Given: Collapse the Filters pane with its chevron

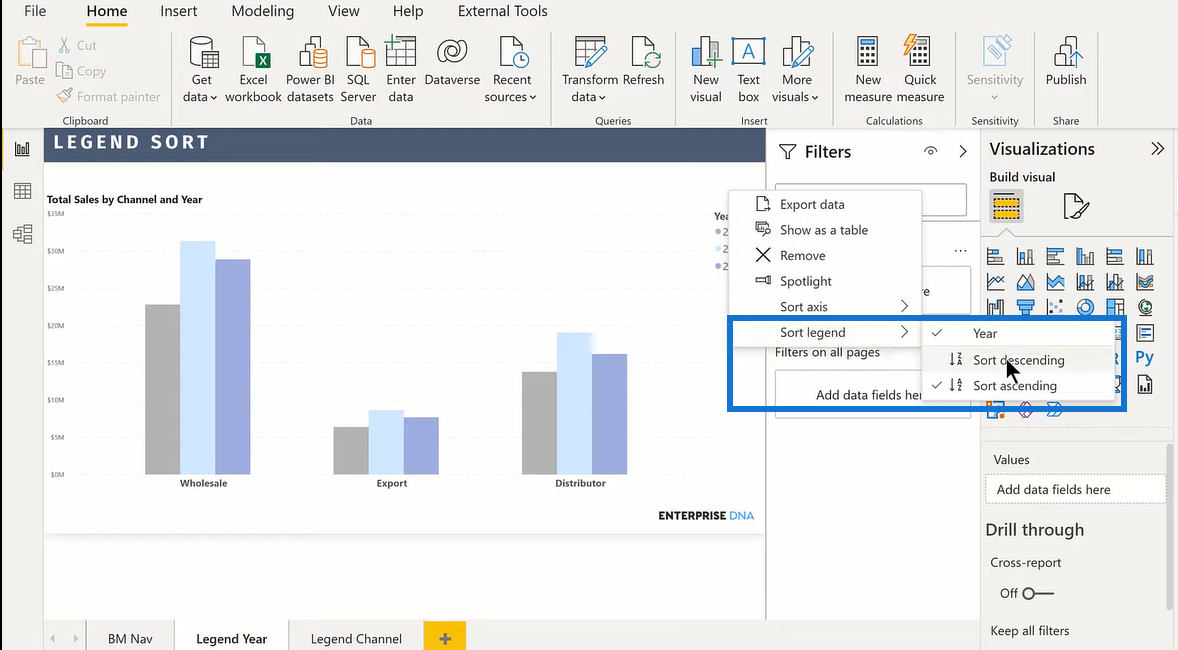Looking at the screenshot, I should [963, 151].
